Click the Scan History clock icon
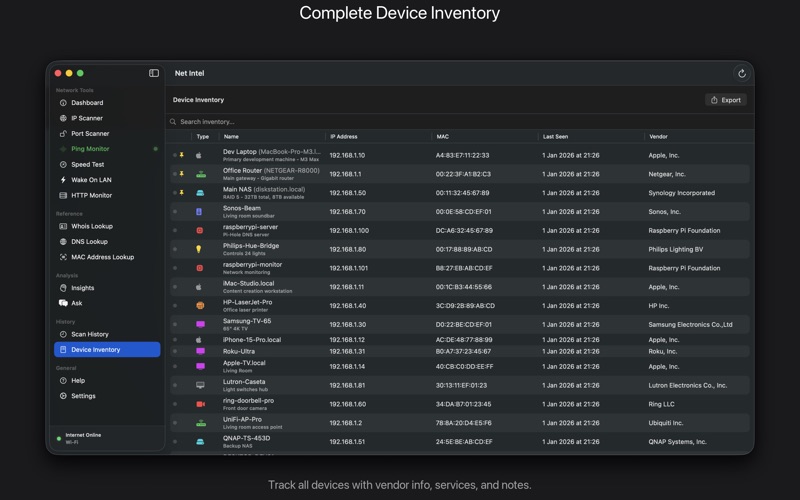The height and width of the screenshot is (500, 800). click(63, 334)
